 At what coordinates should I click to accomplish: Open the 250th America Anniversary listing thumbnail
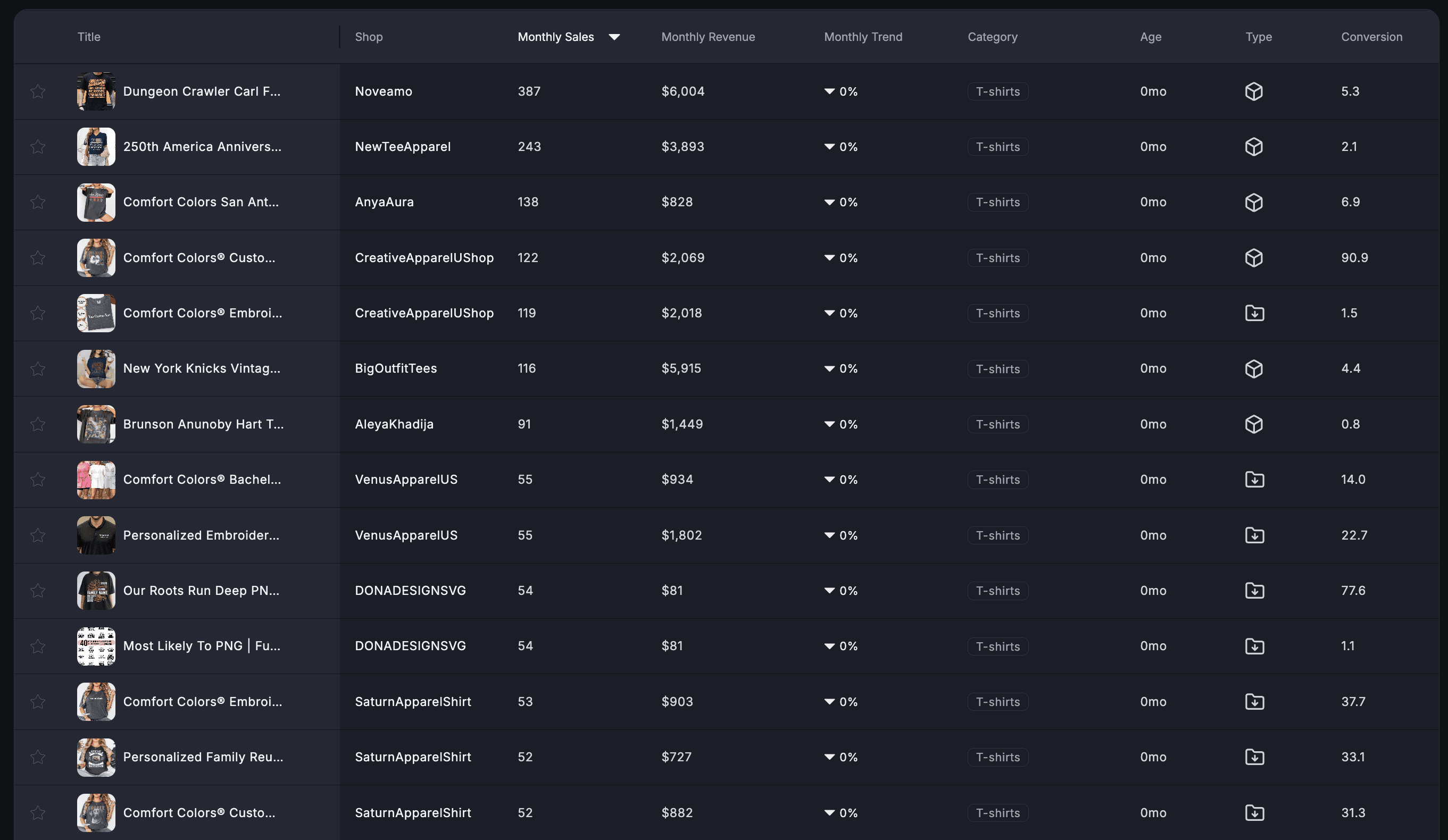point(96,147)
